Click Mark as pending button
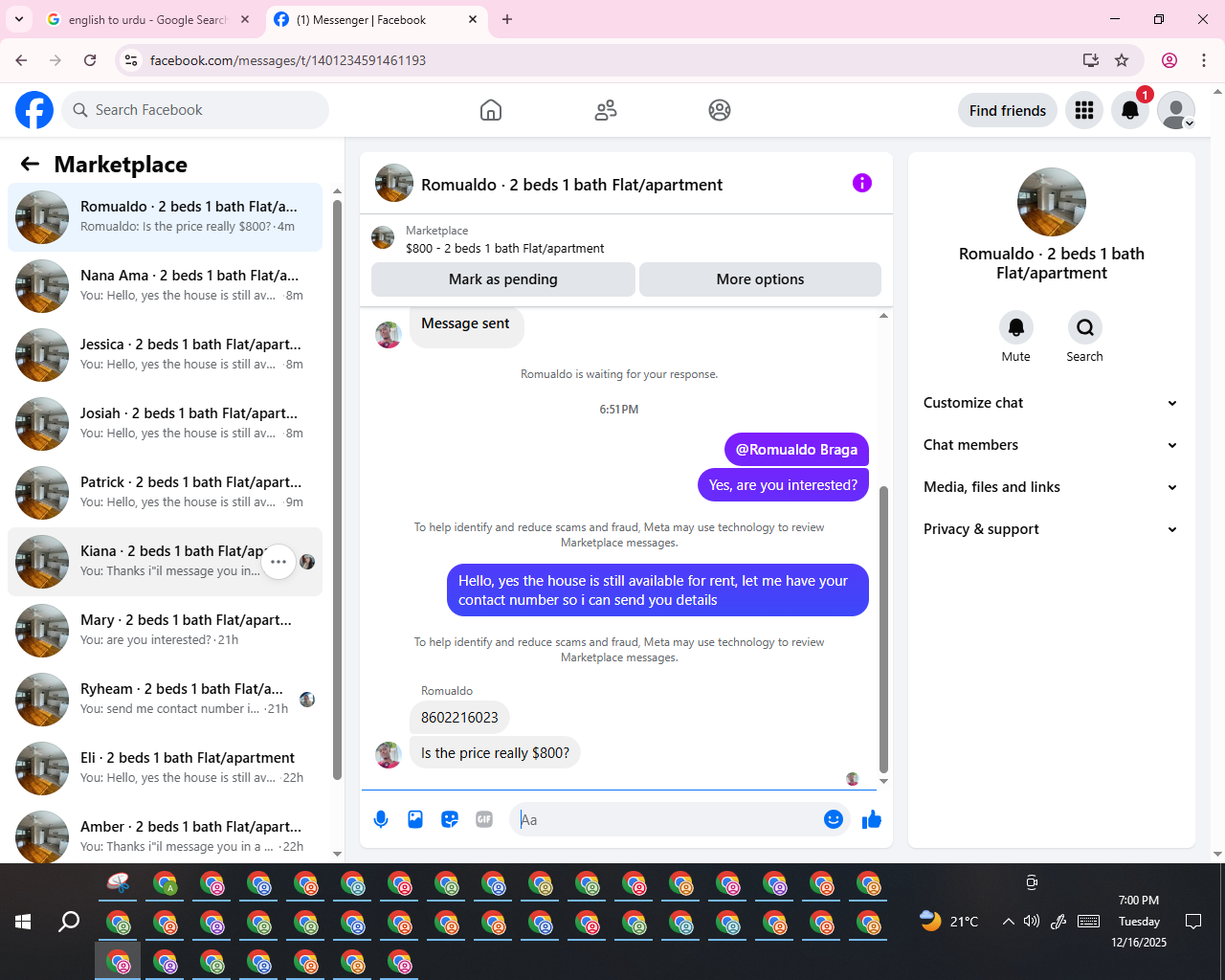The image size is (1225, 980). (503, 279)
